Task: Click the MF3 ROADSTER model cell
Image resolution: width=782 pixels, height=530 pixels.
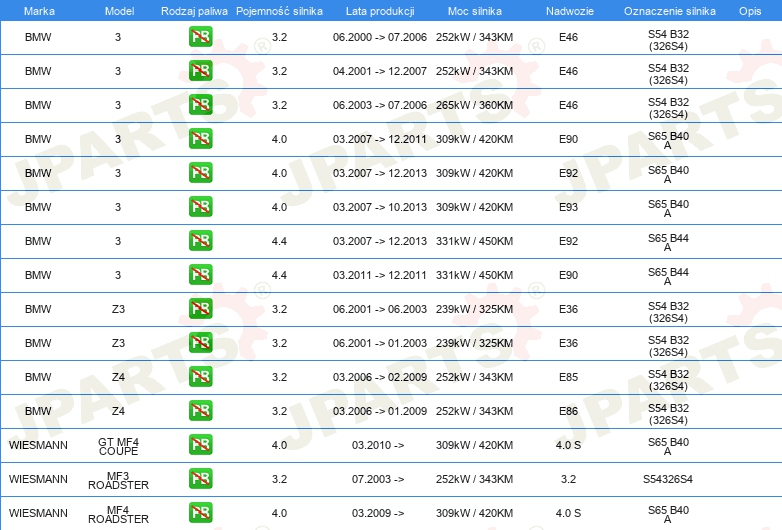Action: point(118,480)
